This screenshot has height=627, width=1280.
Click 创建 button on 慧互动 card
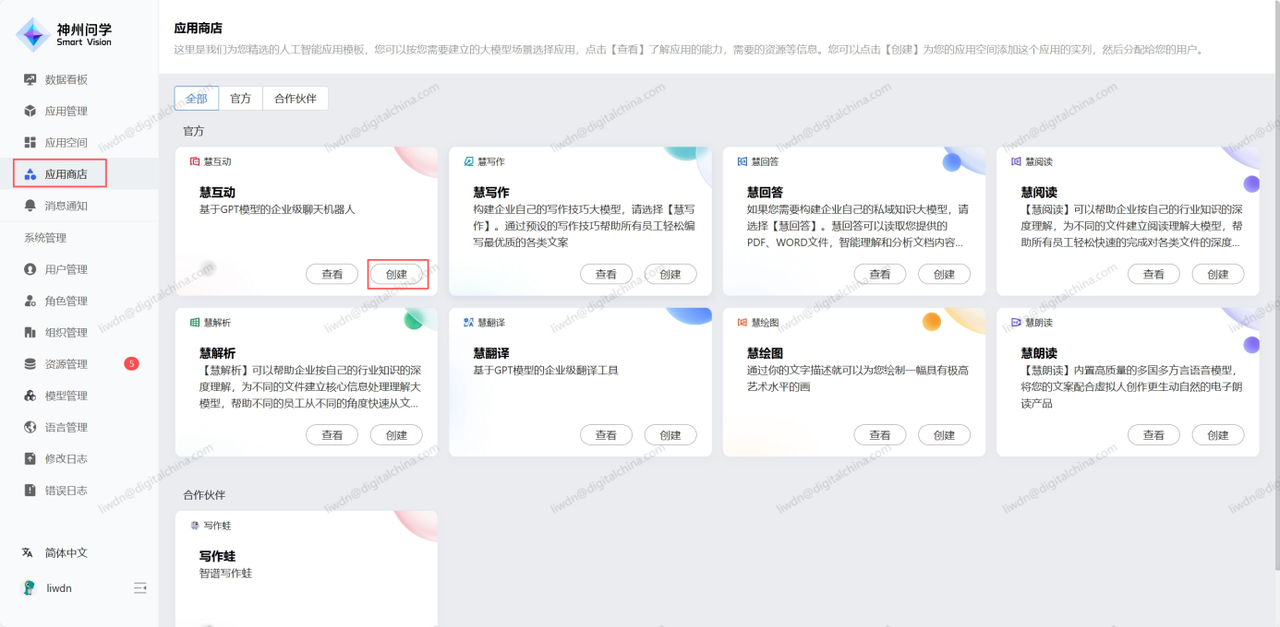pyautogui.click(x=397, y=274)
